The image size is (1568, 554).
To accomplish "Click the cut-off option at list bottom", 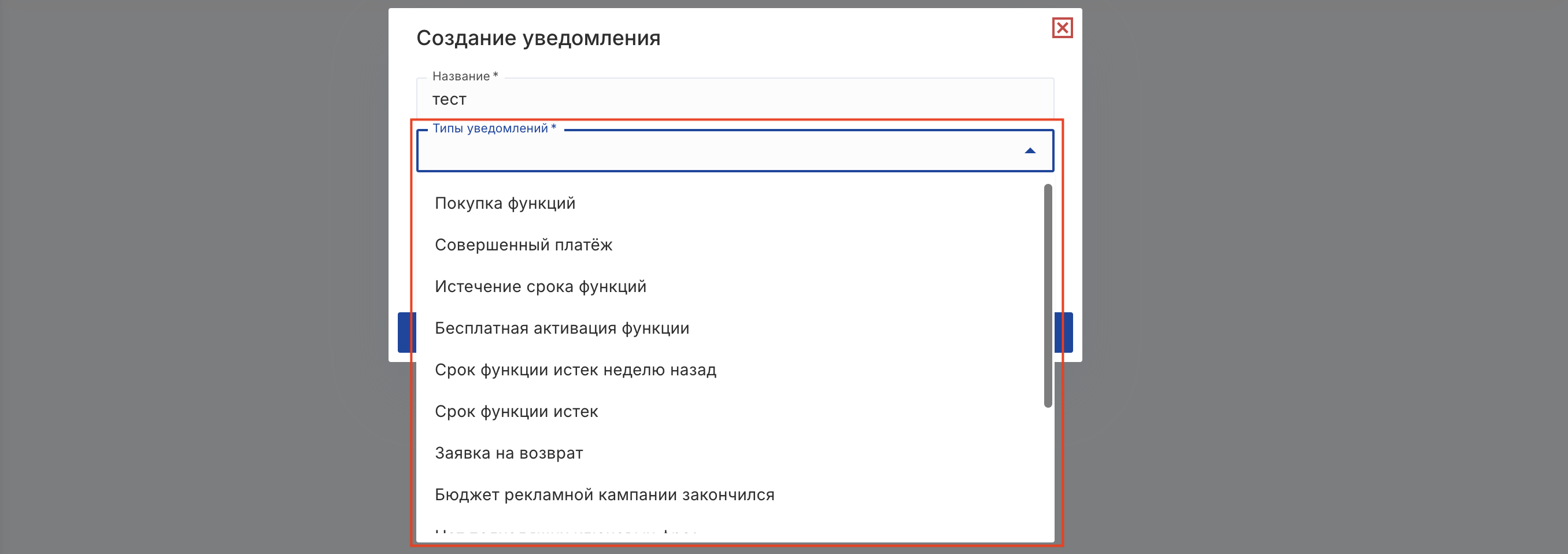I will point(566,533).
